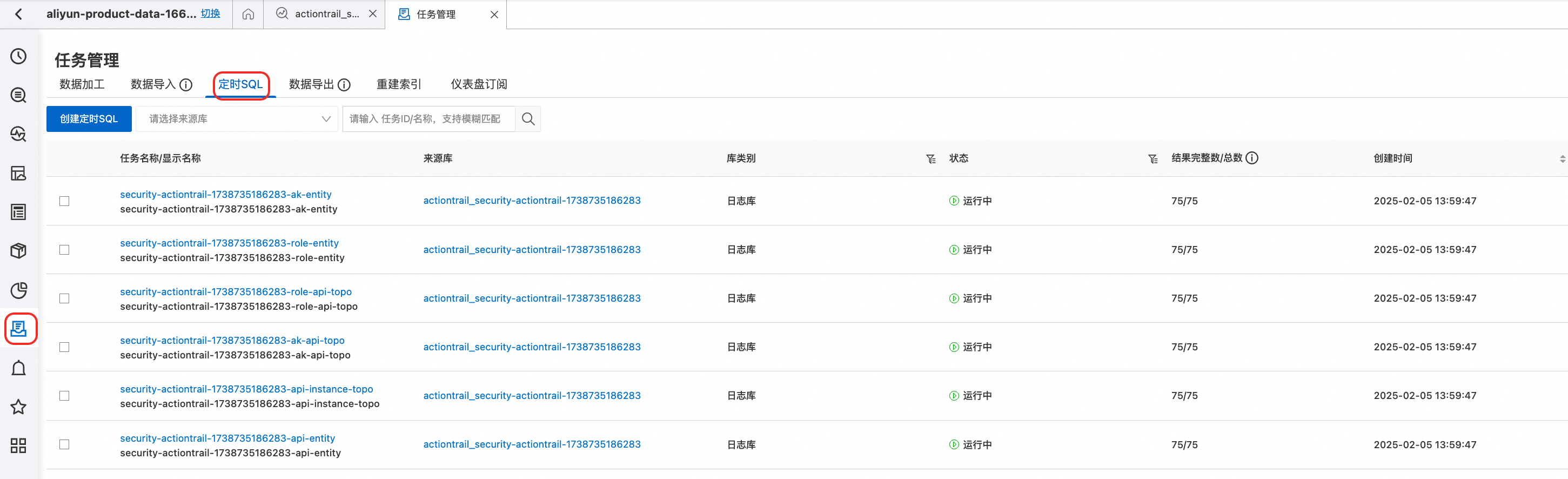
Task: Open security-actiontrail-1738735186283-role-entity task link
Action: pos(230,243)
